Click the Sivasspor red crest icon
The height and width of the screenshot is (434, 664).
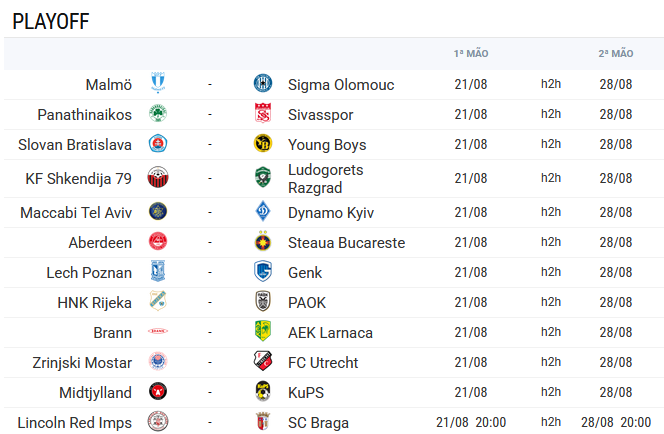263,113
